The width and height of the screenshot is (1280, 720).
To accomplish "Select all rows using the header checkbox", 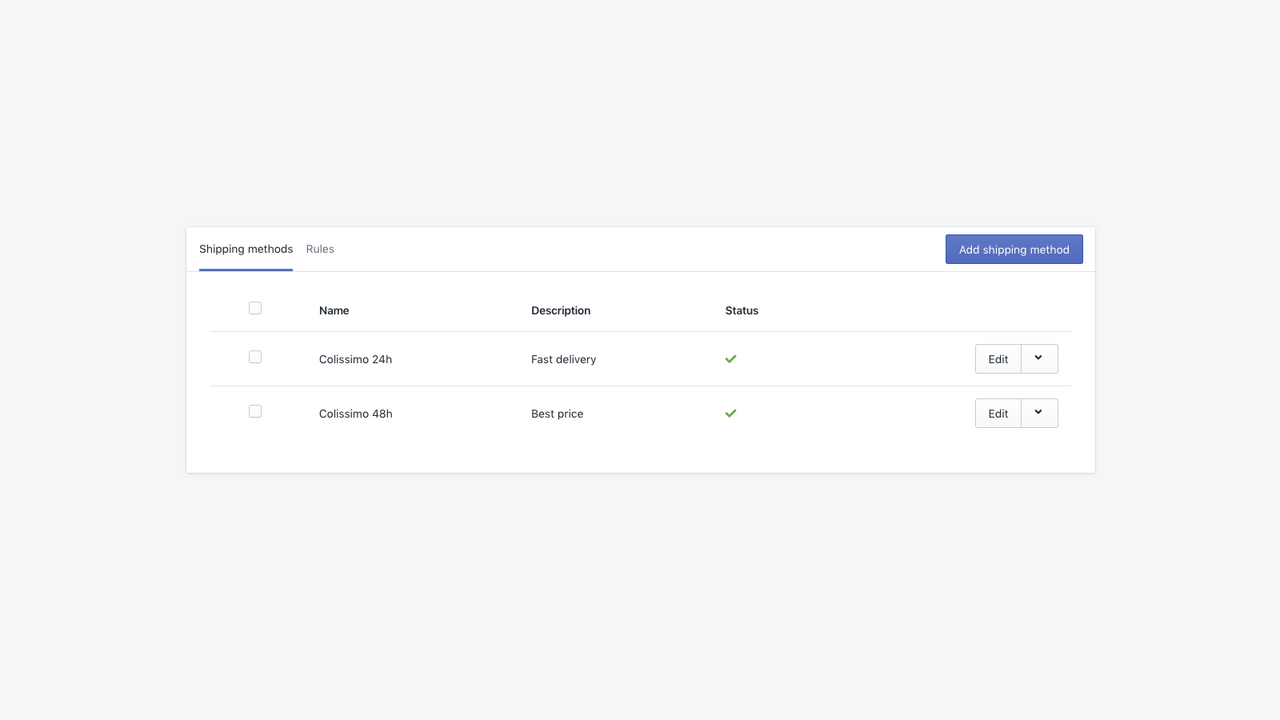I will 255,307.
